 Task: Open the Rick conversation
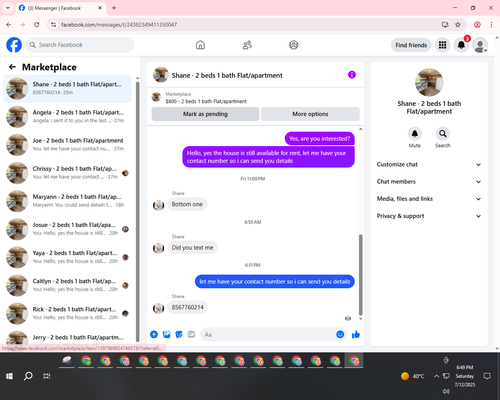(x=67, y=313)
